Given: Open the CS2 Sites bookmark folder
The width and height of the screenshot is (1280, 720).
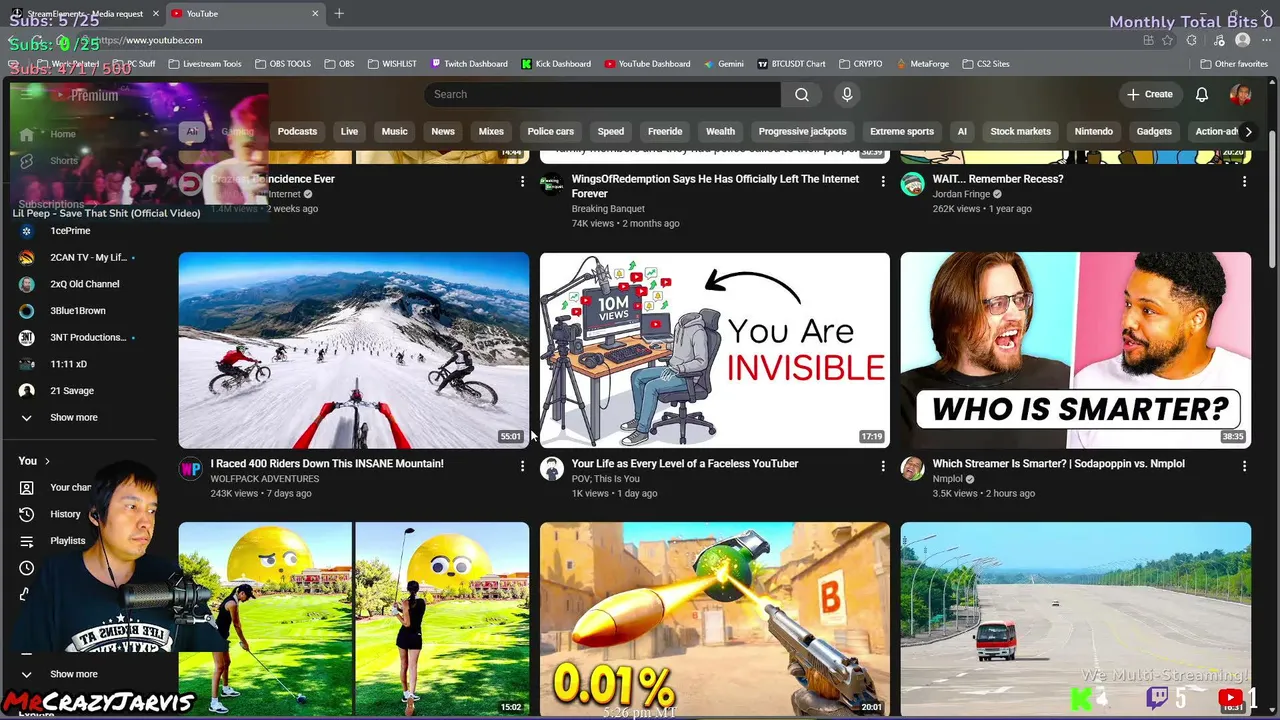Looking at the screenshot, I should tap(986, 64).
